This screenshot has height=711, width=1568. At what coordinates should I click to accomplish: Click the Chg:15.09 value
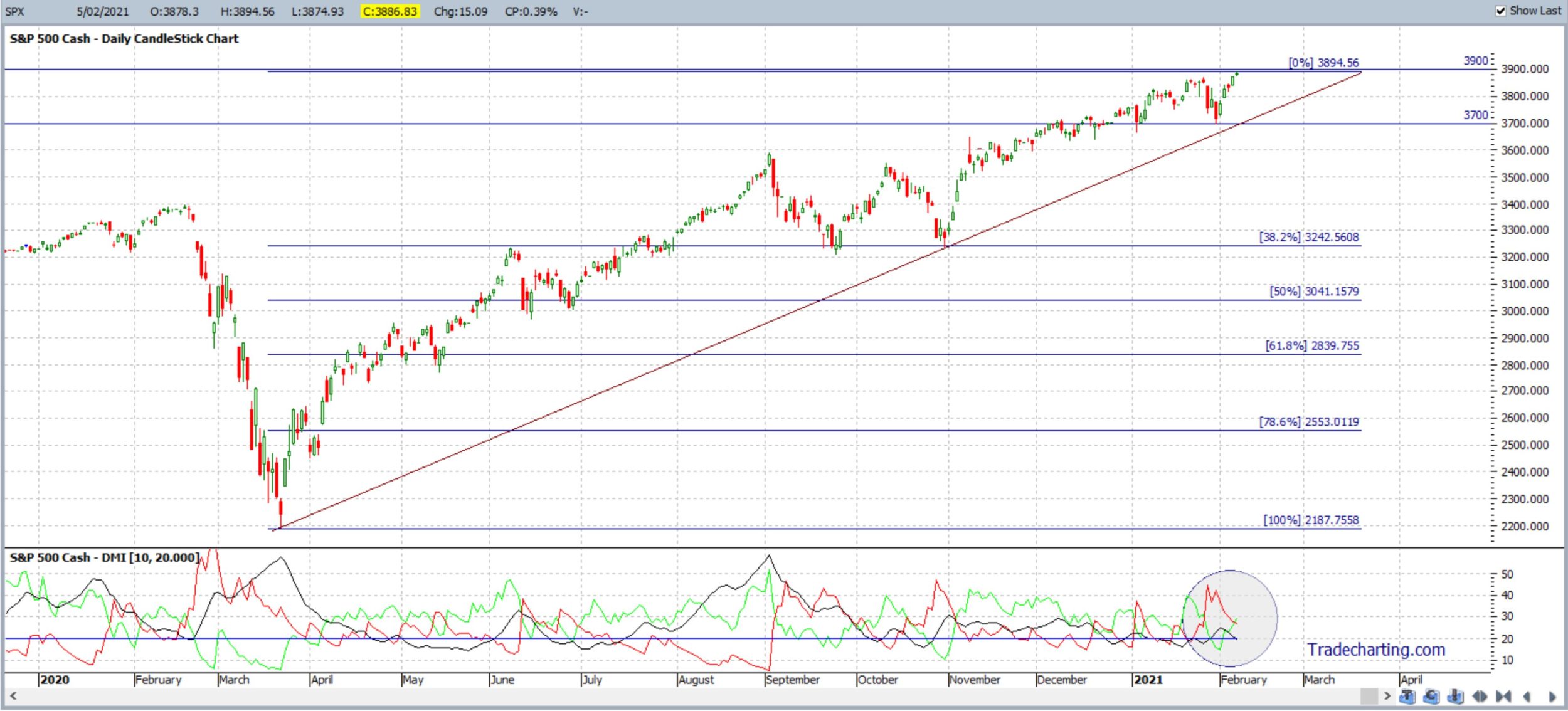tap(460, 12)
